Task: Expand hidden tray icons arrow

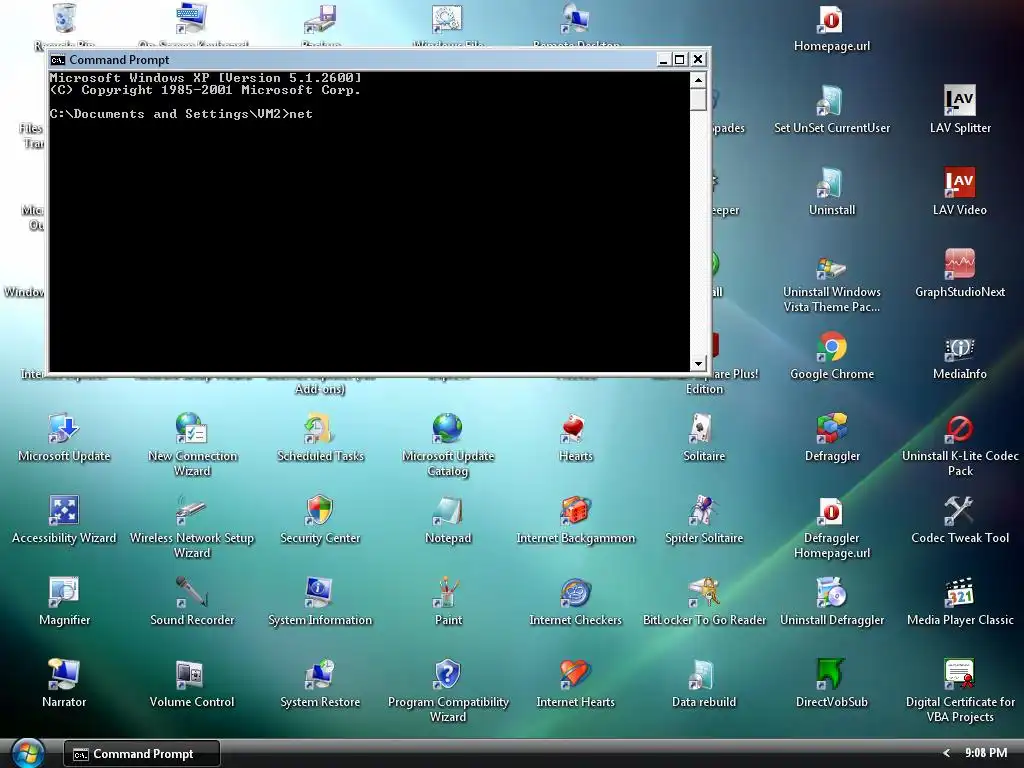Action: [x=946, y=753]
